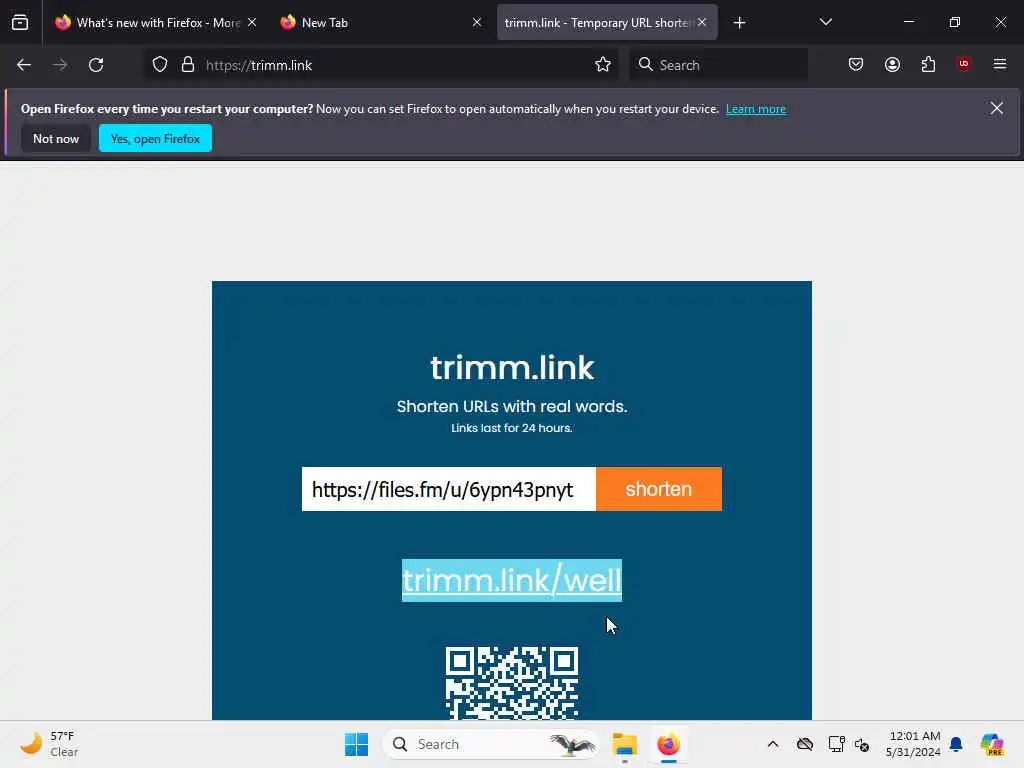Close the trimm.link tab
This screenshot has width=1024, height=768.
(702, 22)
